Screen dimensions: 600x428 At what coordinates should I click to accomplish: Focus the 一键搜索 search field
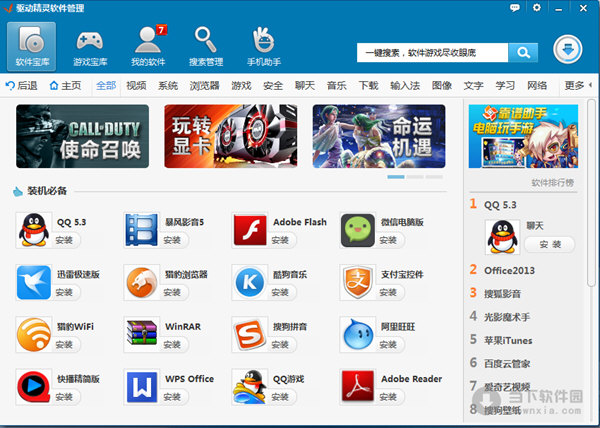tap(432, 52)
